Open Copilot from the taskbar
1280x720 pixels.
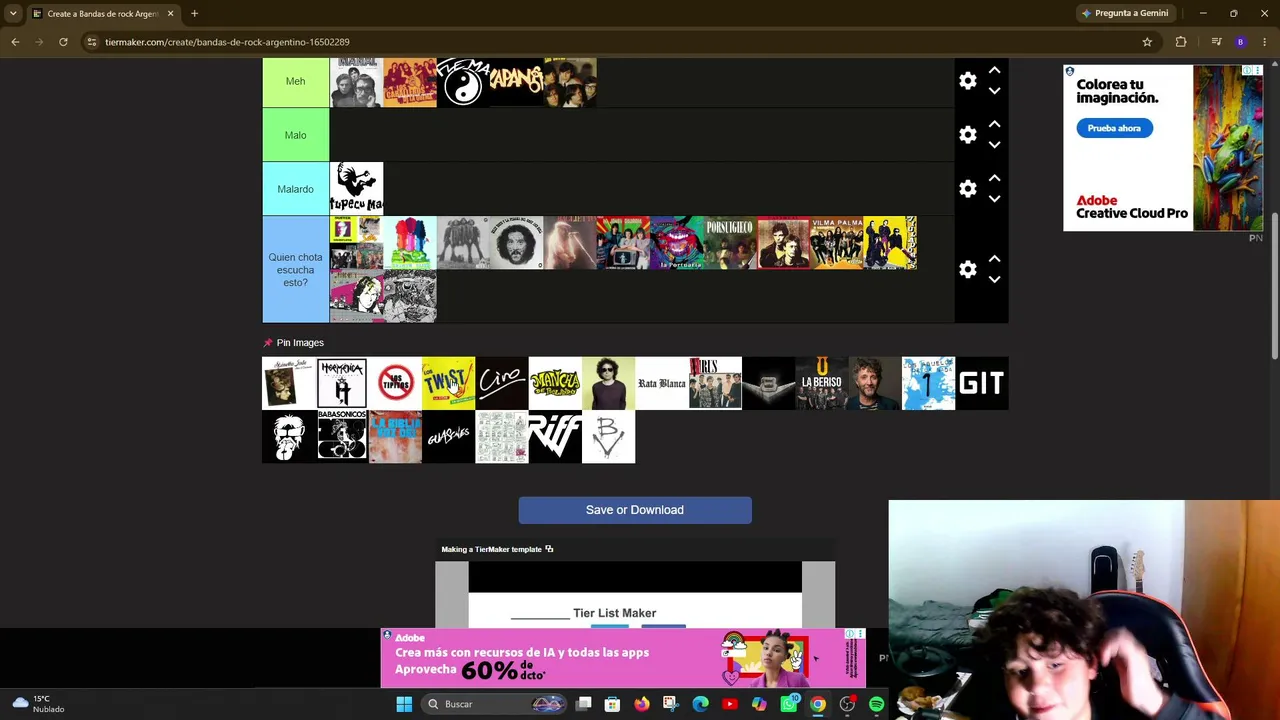point(759,704)
